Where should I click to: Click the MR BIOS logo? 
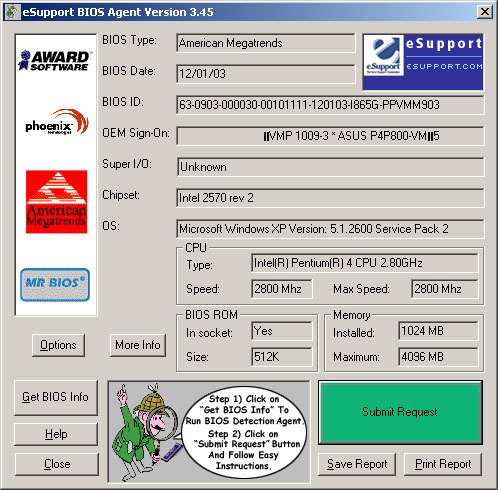55,285
